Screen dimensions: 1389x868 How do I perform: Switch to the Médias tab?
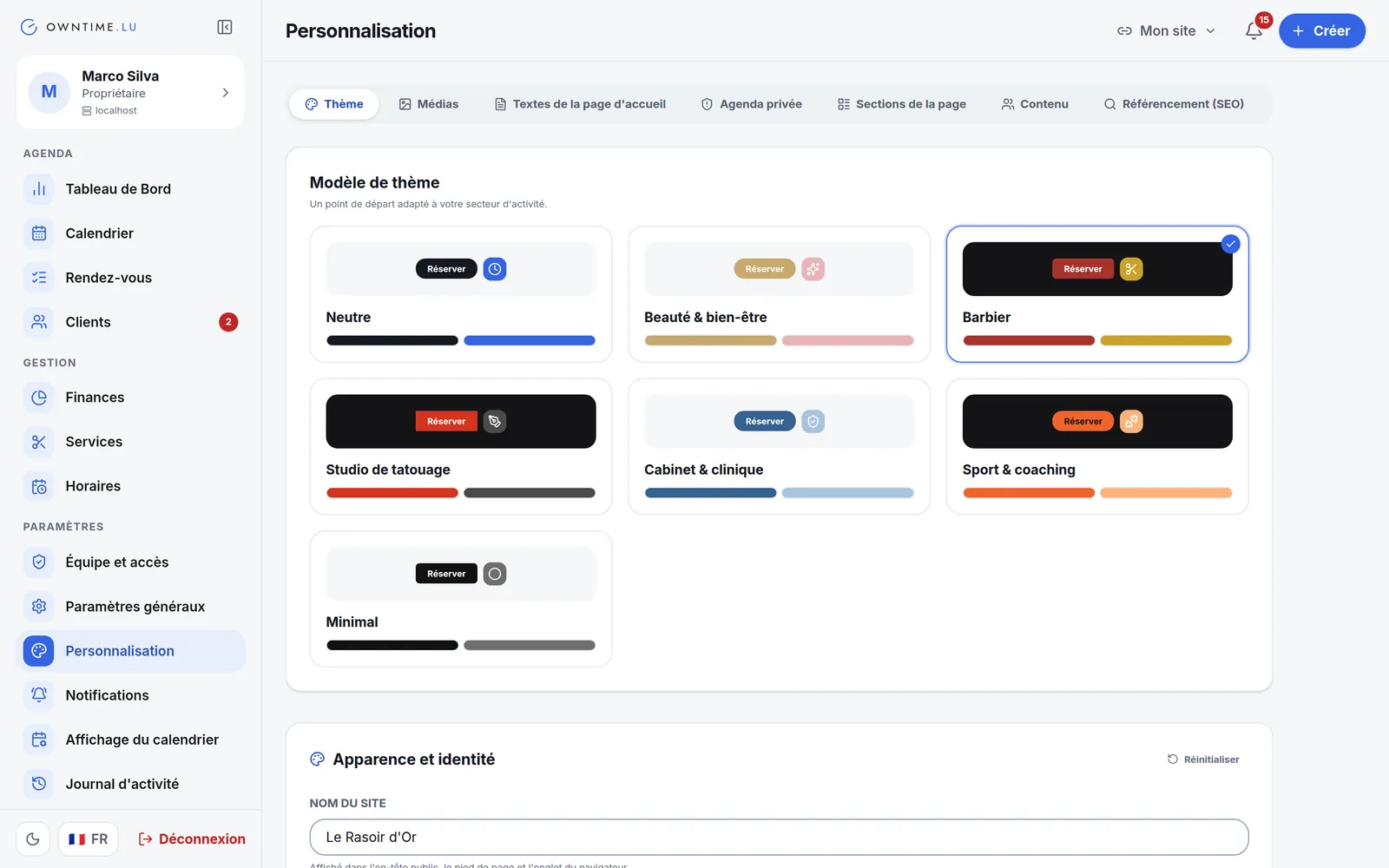429,104
